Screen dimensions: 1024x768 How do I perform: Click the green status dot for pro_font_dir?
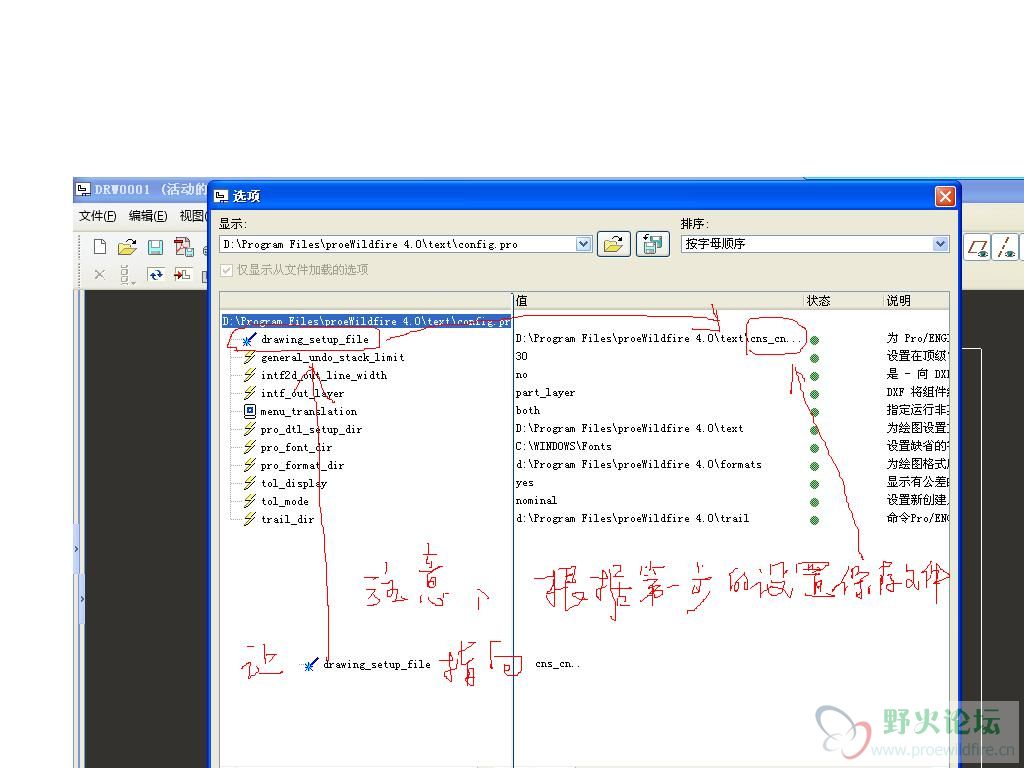pyautogui.click(x=814, y=449)
